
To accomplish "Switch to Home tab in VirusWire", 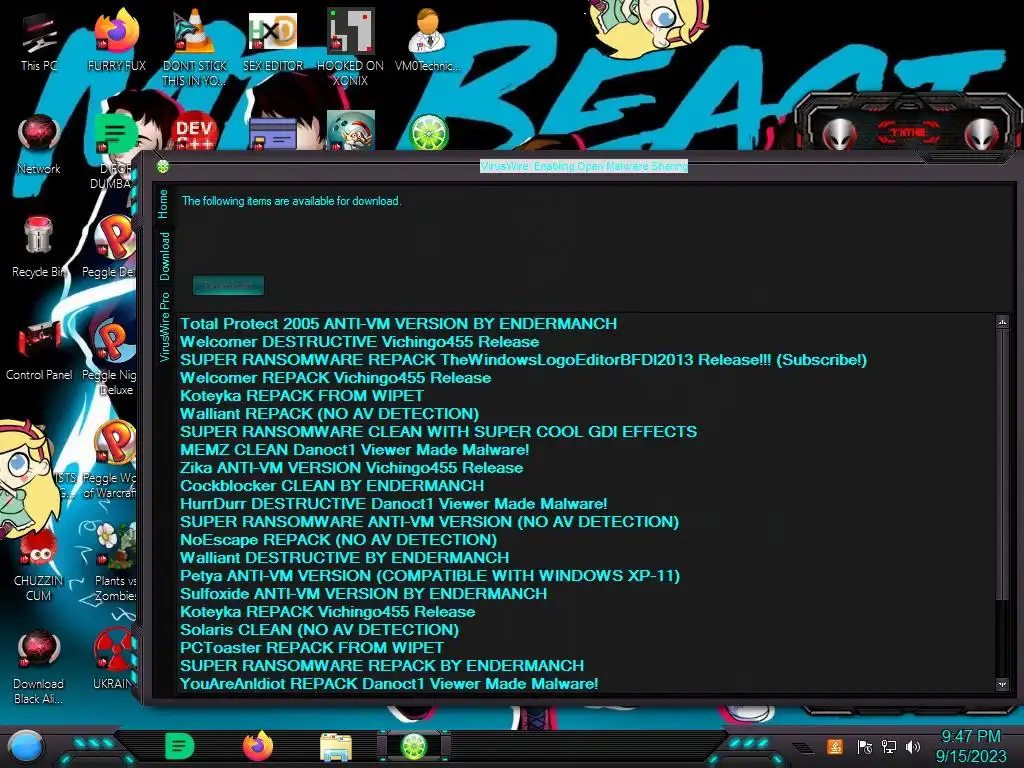I will 163,204.
